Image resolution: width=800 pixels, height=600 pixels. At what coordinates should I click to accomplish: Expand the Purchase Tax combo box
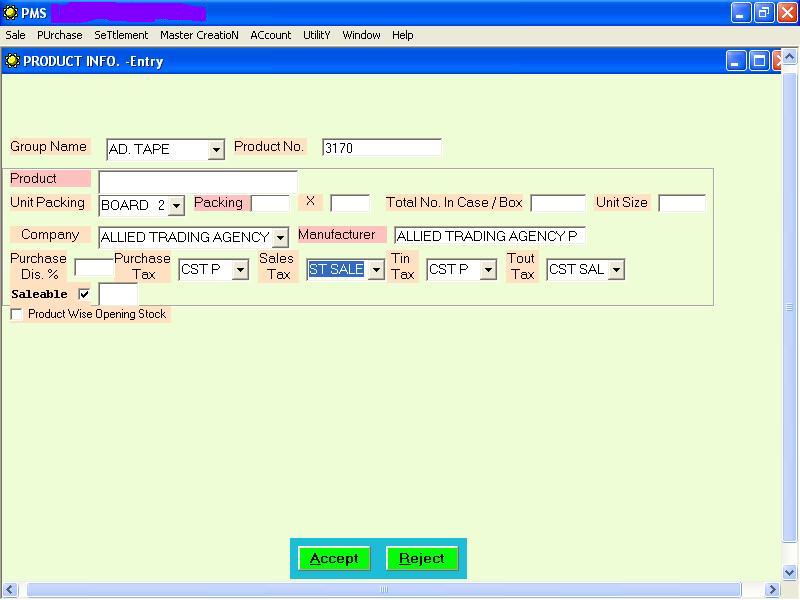[x=240, y=270]
